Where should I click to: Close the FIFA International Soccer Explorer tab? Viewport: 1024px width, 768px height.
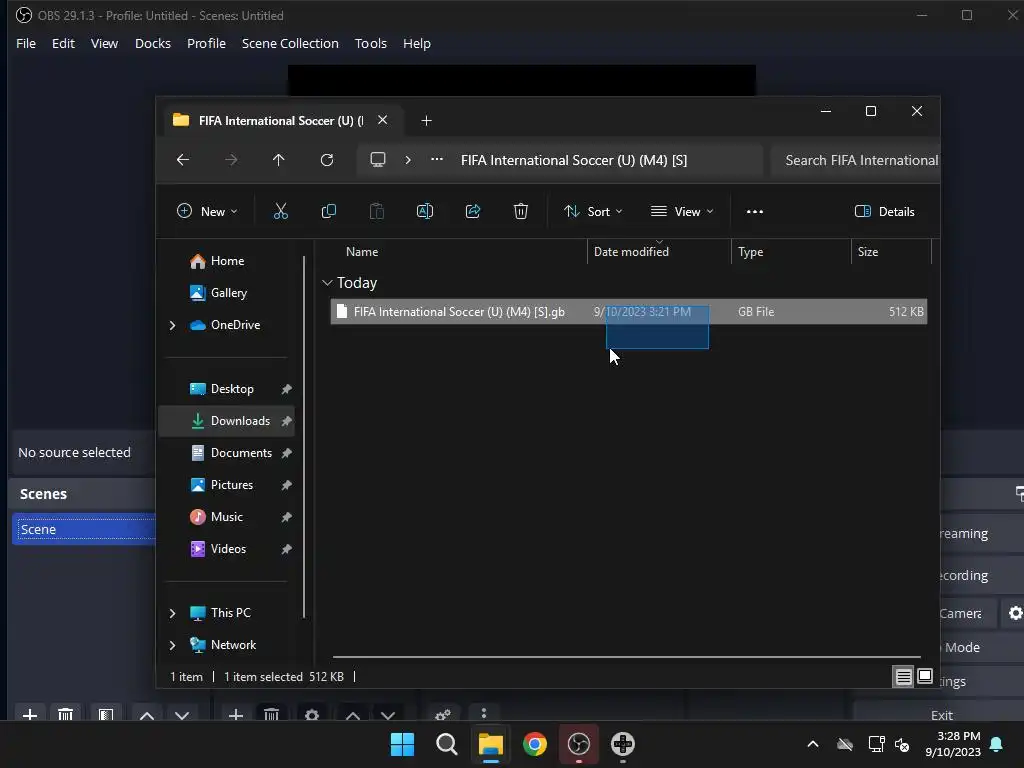[x=383, y=120]
